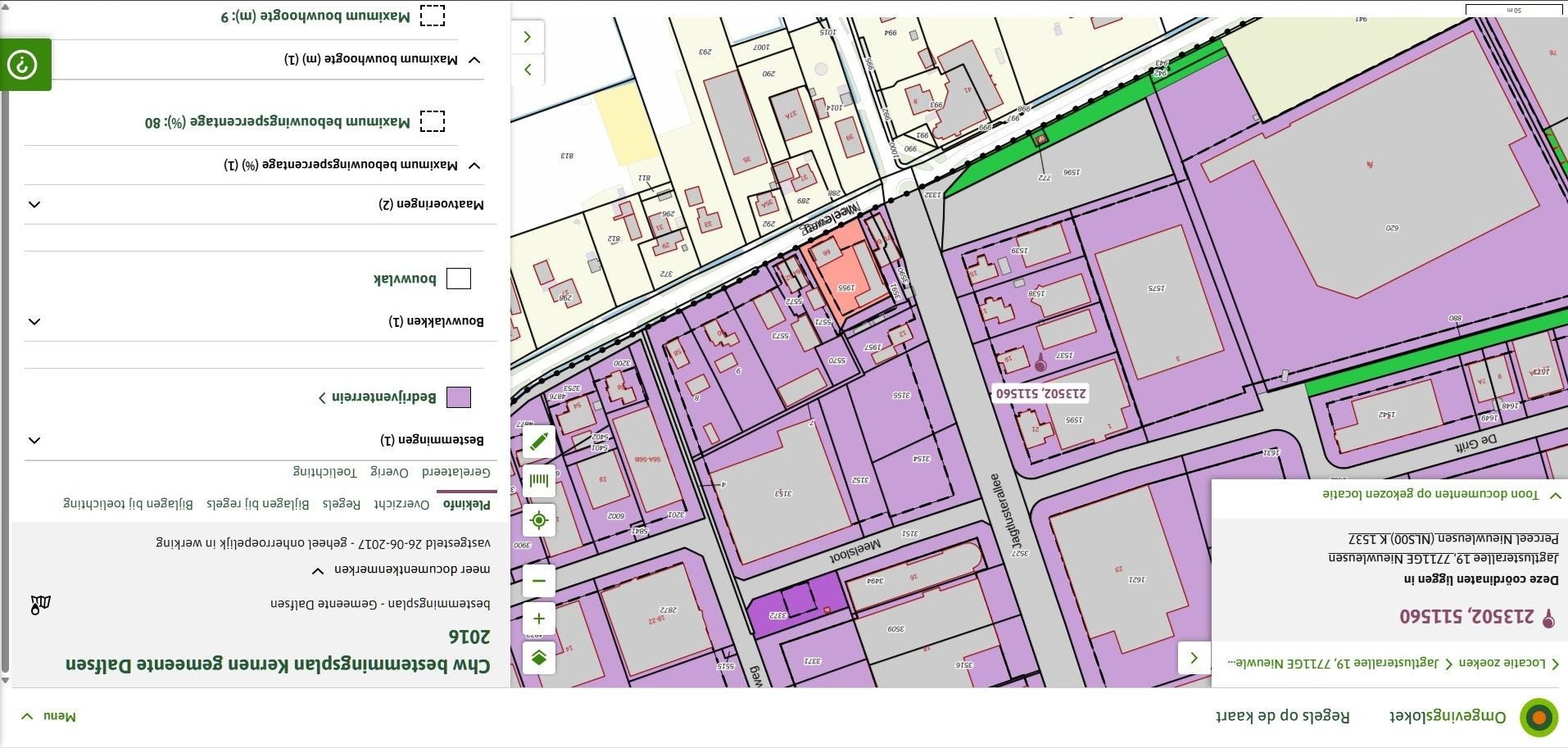1568x748 pixels.
Task: Open the Regels tab
Action: (x=341, y=504)
